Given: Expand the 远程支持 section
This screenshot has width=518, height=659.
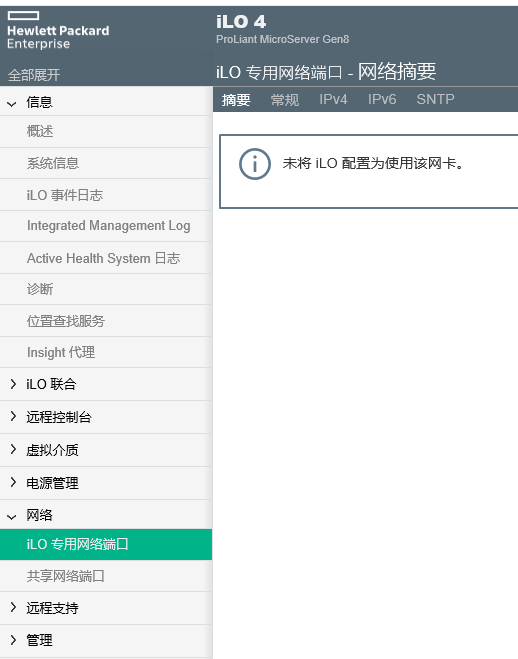Looking at the screenshot, I should point(13,607).
